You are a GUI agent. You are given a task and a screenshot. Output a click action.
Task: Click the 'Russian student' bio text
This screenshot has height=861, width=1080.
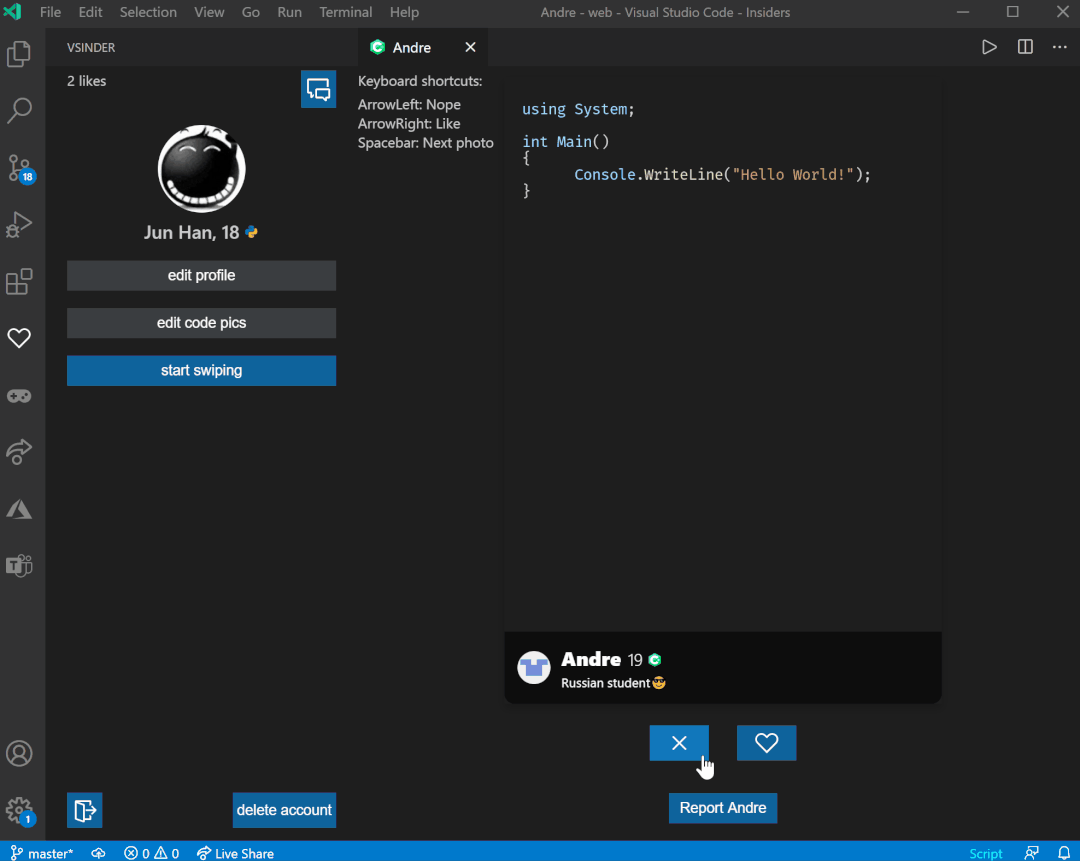pos(605,683)
